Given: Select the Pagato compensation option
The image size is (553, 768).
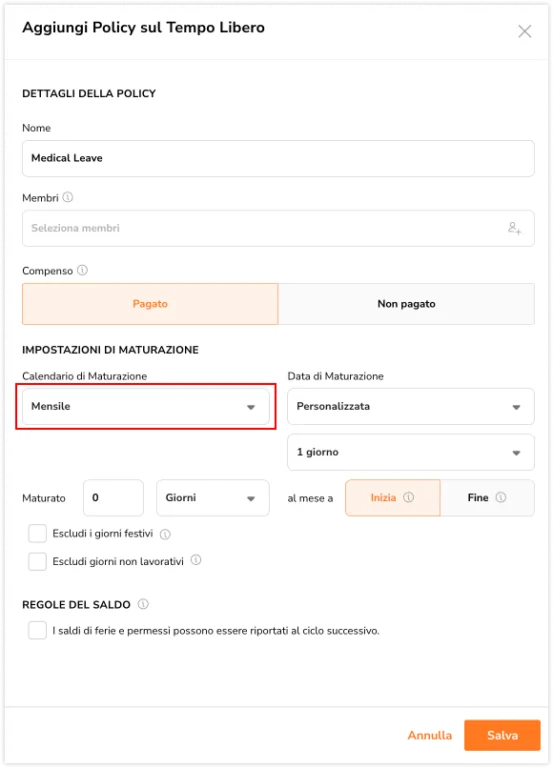Looking at the screenshot, I should 150,304.
